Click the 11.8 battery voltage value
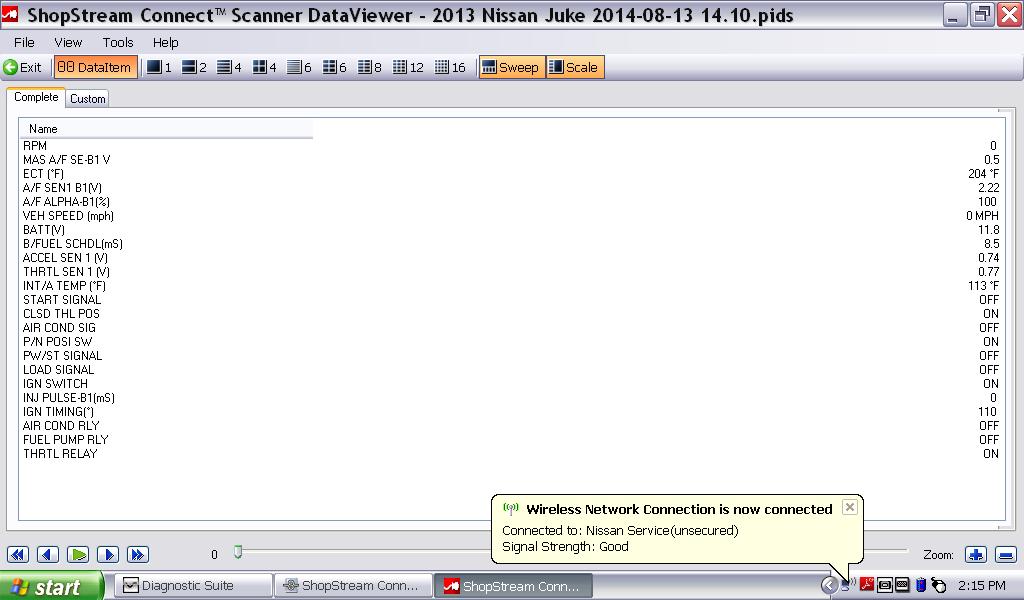The image size is (1024, 600). (989, 230)
